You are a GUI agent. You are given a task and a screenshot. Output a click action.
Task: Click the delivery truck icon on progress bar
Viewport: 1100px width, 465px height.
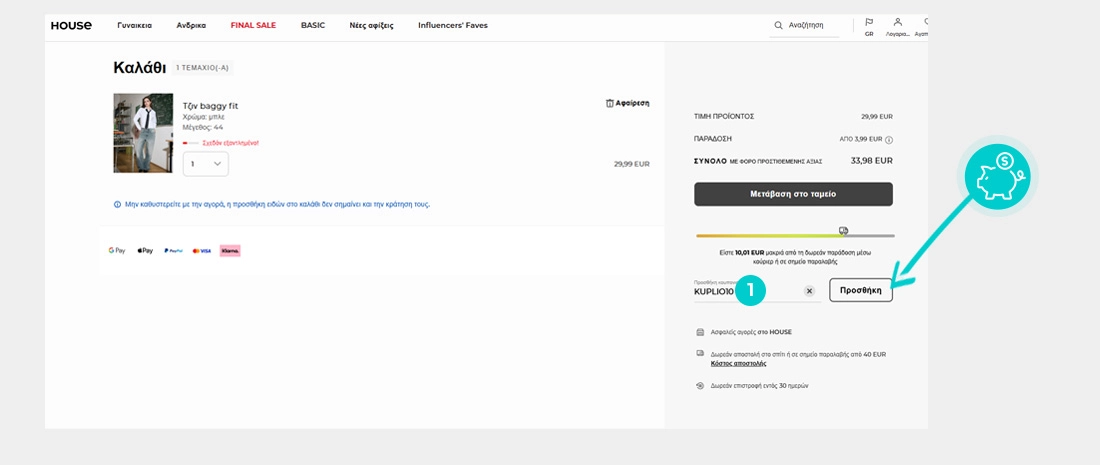(843, 230)
